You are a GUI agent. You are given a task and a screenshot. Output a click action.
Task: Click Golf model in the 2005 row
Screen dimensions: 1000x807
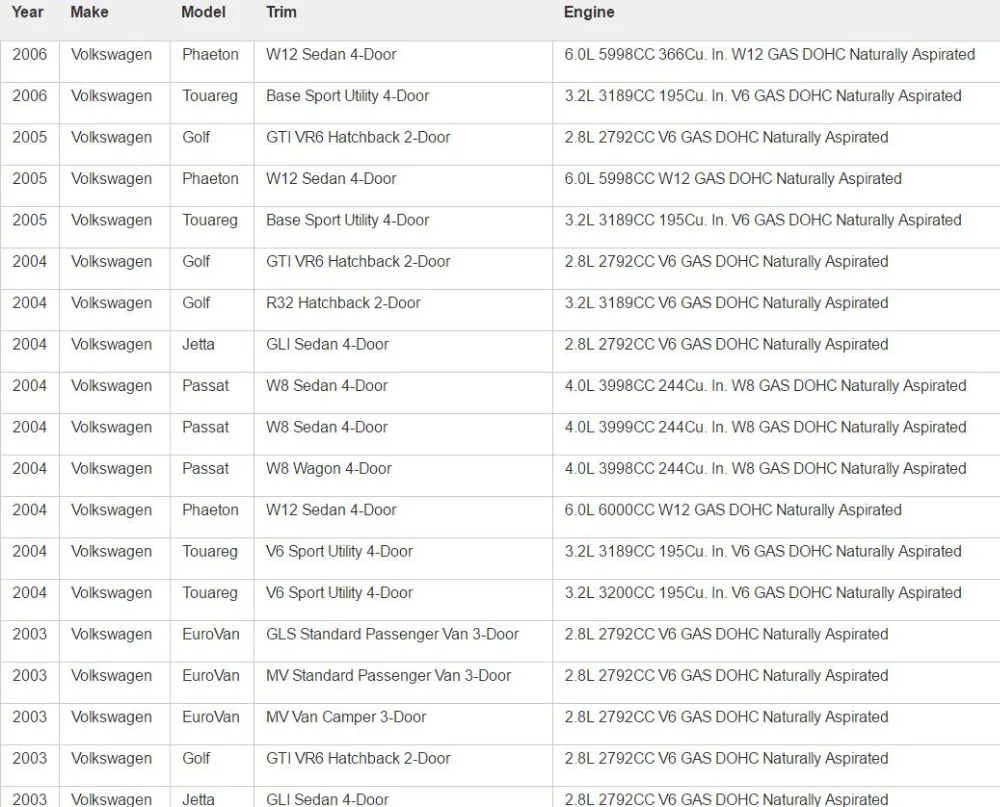click(x=196, y=138)
